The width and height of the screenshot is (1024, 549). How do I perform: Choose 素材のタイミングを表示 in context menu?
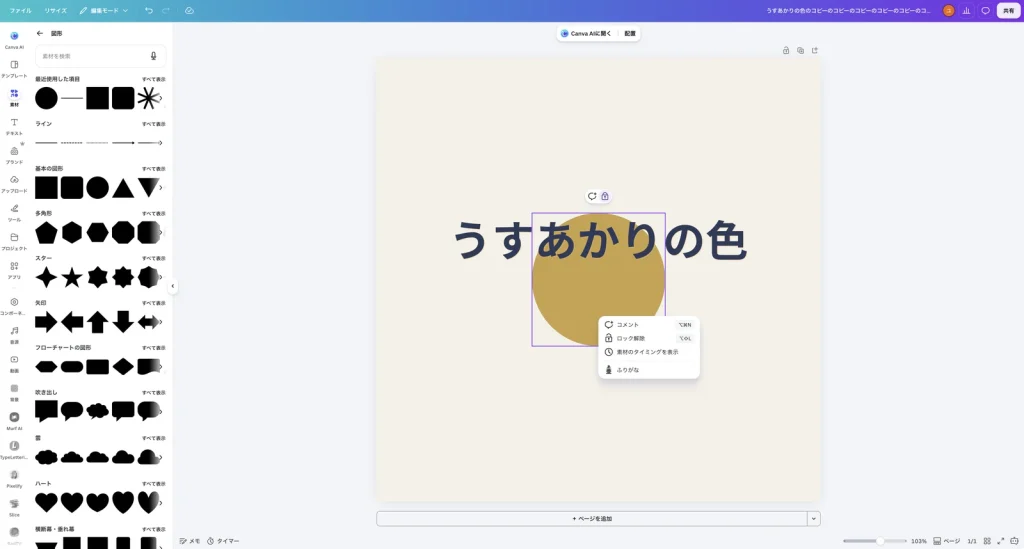tap(648, 352)
